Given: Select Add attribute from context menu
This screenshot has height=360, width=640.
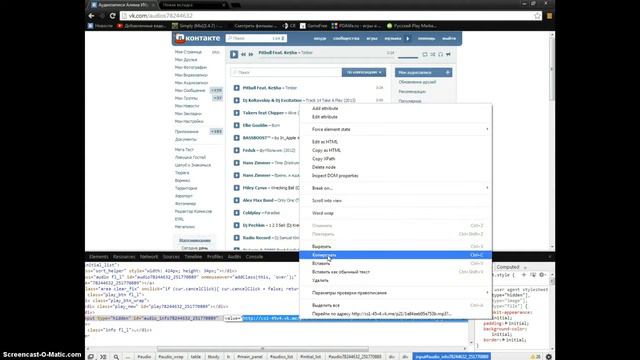Looking at the screenshot, I should coord(395,109).
